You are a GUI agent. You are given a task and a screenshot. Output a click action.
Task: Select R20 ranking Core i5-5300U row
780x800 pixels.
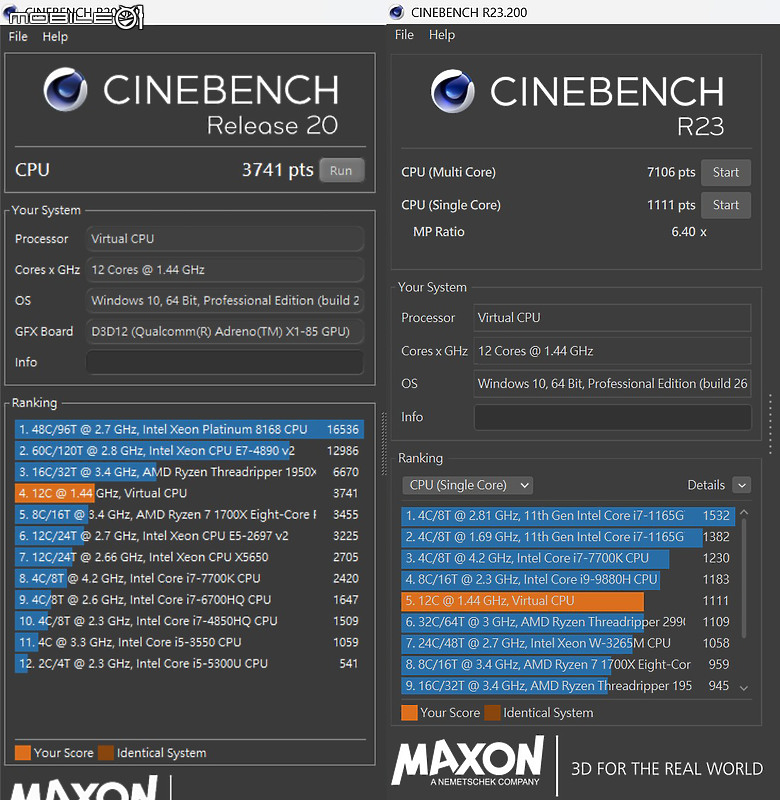189,663
